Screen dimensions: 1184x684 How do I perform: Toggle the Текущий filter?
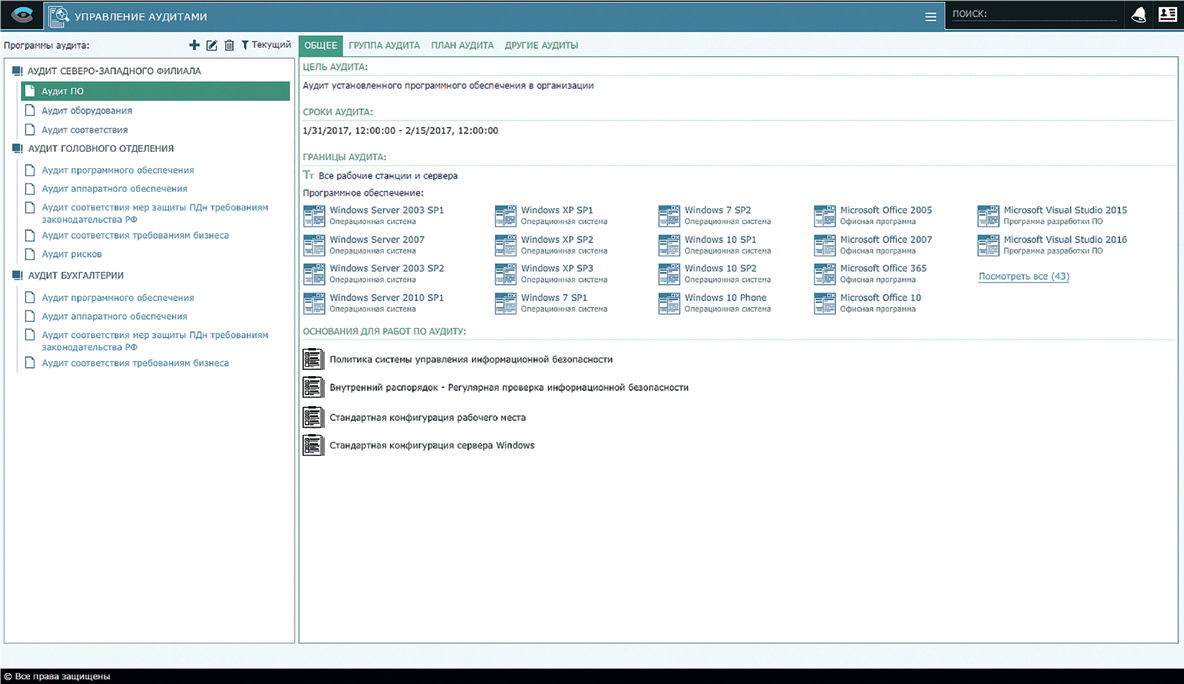click(266, 45)
